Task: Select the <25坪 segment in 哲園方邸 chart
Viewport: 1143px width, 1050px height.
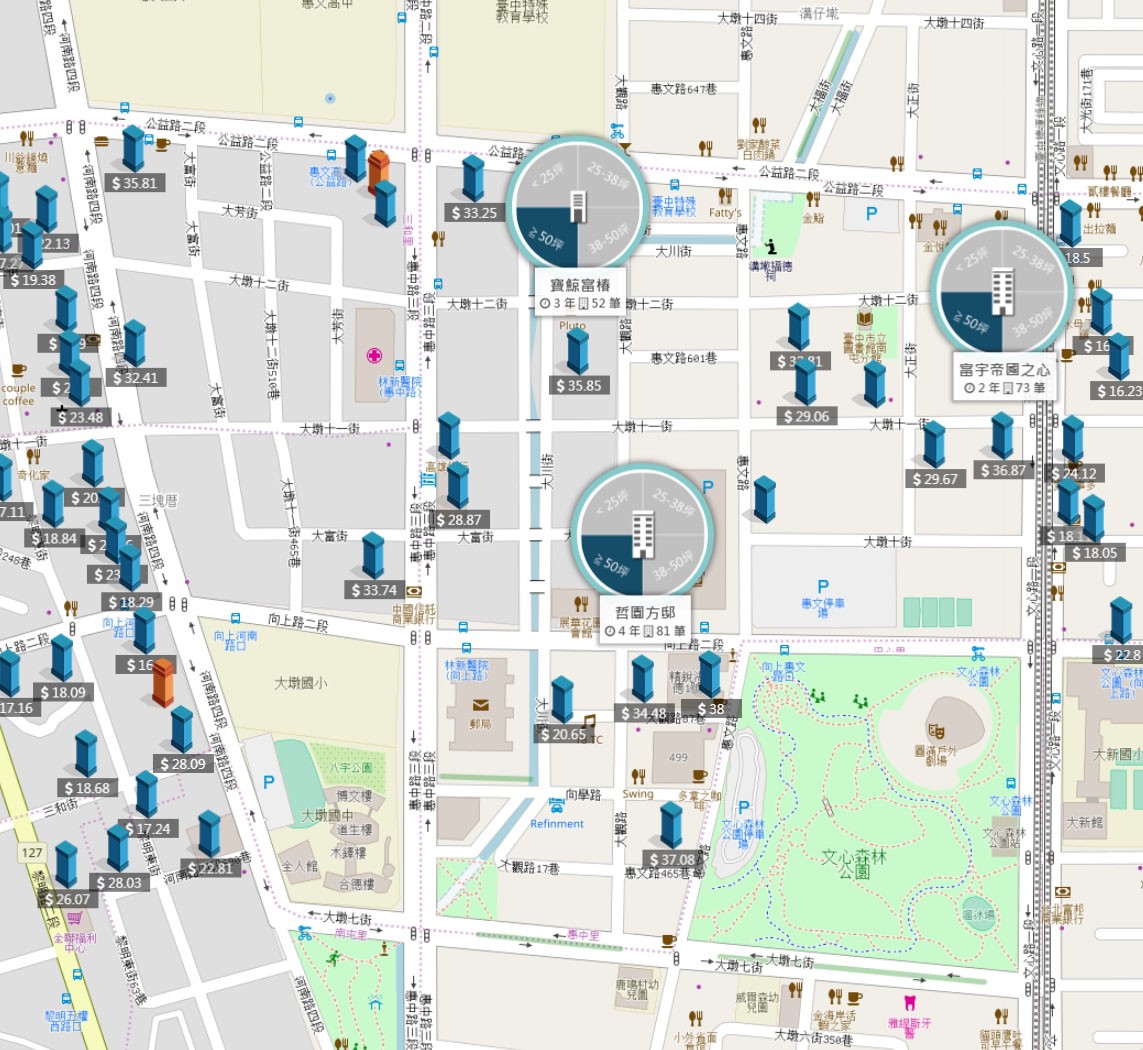Action: 612,503
